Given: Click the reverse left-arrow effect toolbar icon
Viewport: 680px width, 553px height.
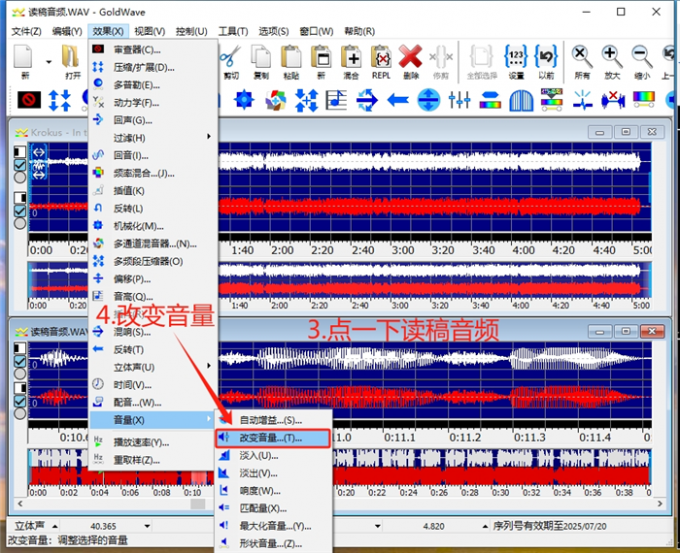Looking at the screenshot, I should pyautogui.click(x=398, y=100).
